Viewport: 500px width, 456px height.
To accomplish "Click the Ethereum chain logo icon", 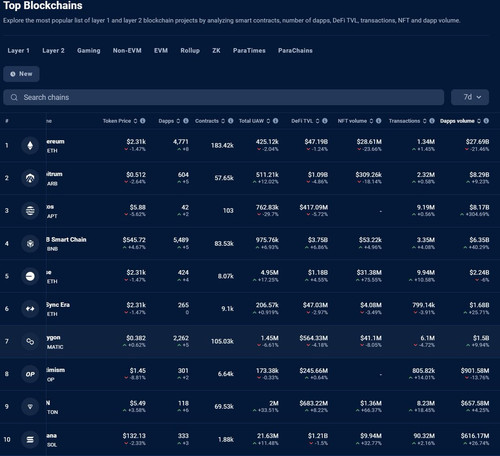I will pos(30,145).
